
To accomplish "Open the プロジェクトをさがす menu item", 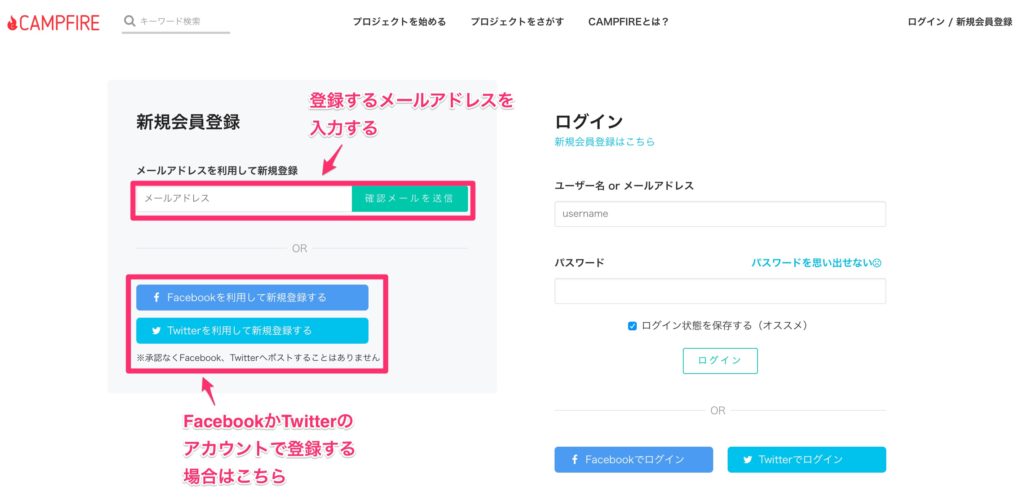I will 517,22.
